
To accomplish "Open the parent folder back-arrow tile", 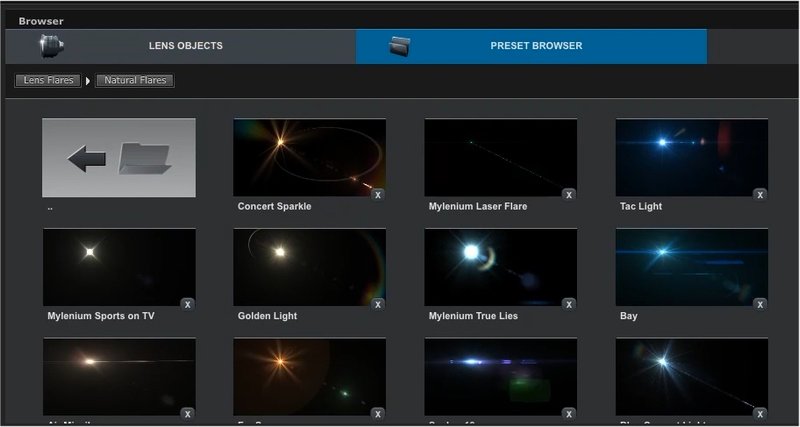I will click(119, 158).
